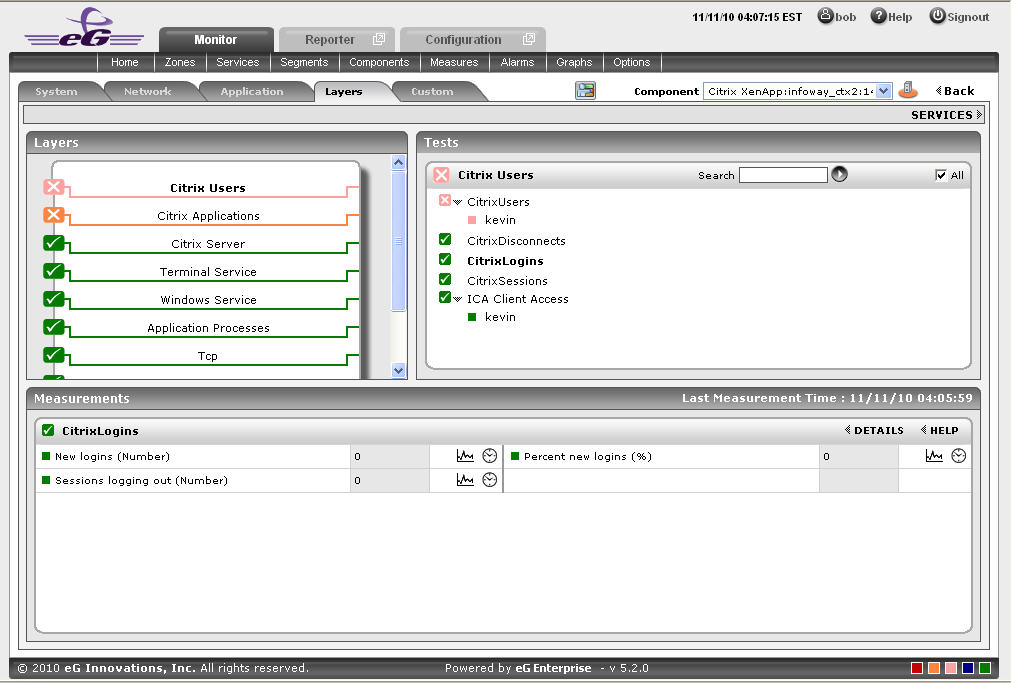The height and width of the screenshot is (683, 1011).
Task: Select the System sub-tab
Action: [57, 92]
